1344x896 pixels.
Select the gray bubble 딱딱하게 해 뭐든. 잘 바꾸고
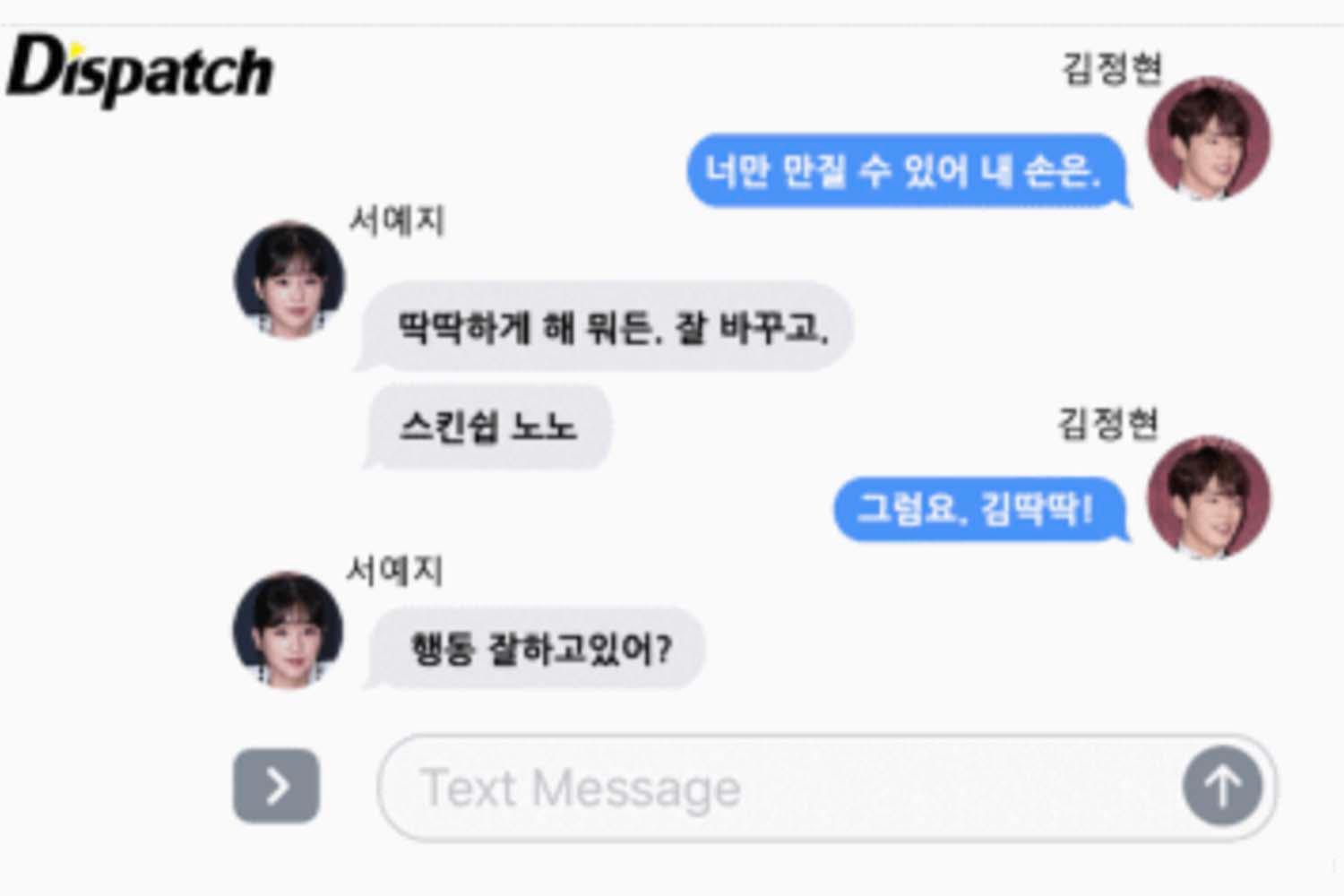tap(606, 326)
